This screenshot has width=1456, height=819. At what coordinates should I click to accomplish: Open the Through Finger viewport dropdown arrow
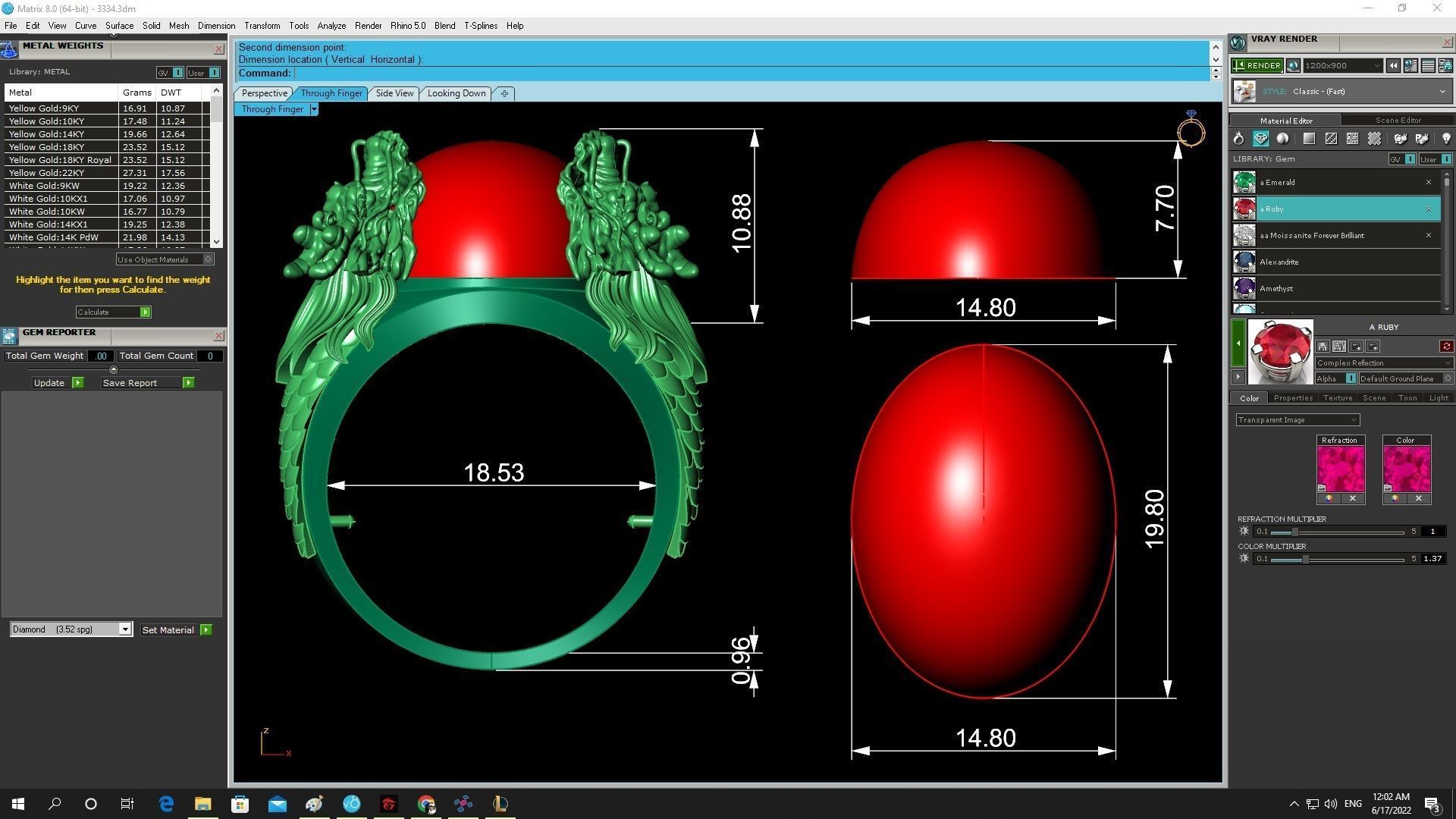coord(314,109)
